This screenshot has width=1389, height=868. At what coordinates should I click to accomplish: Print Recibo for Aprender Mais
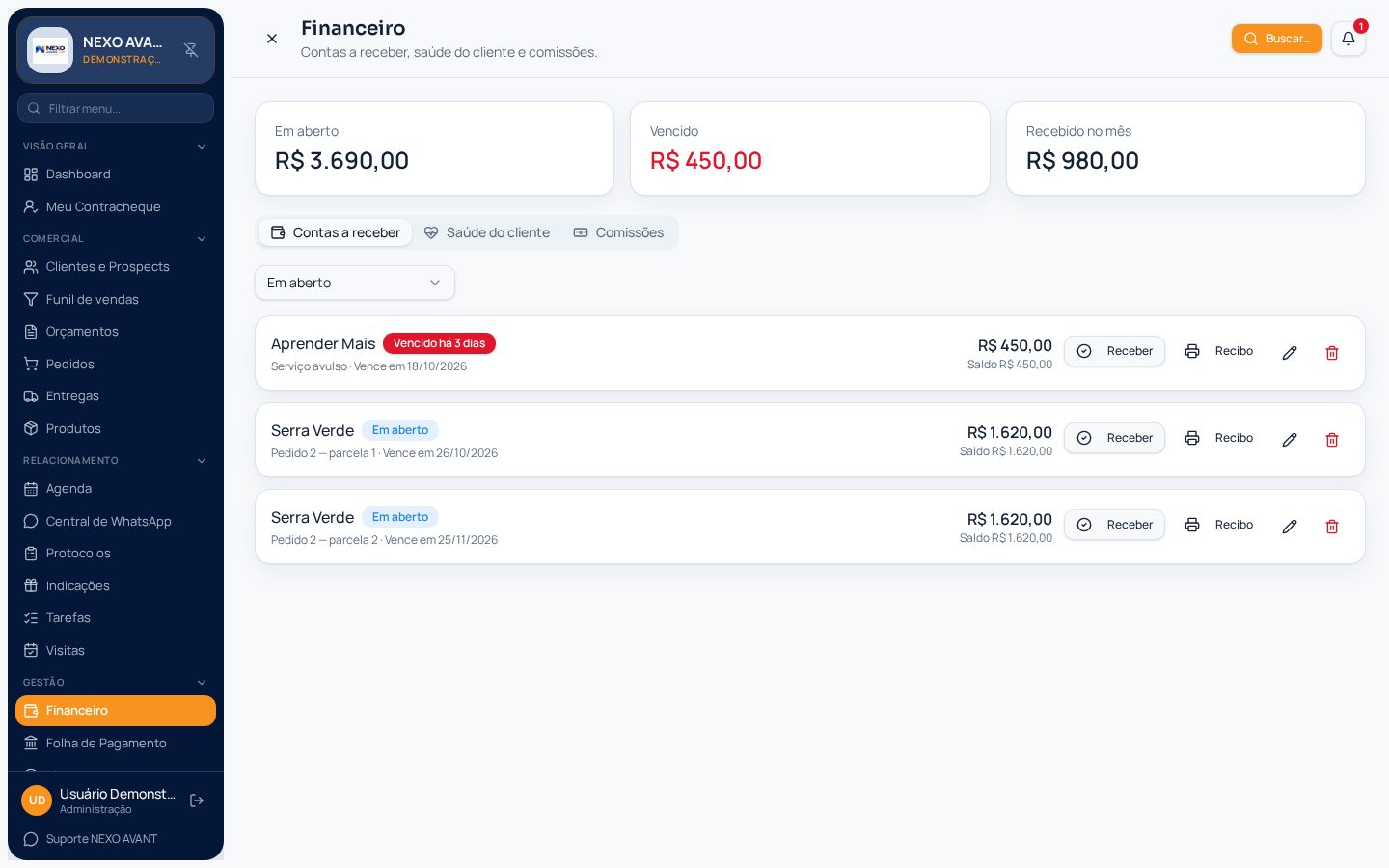pos(1219,351)
